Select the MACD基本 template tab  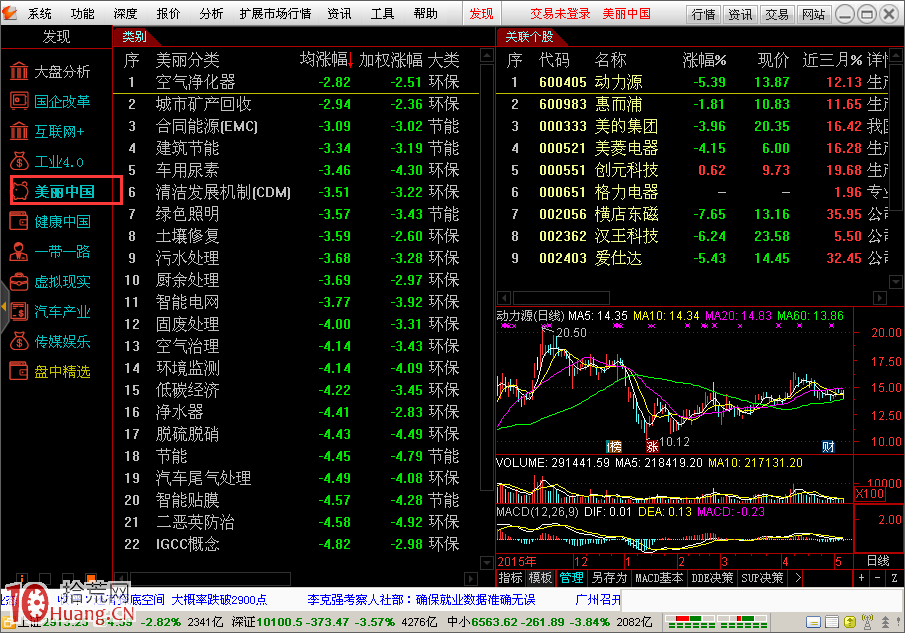659,578
